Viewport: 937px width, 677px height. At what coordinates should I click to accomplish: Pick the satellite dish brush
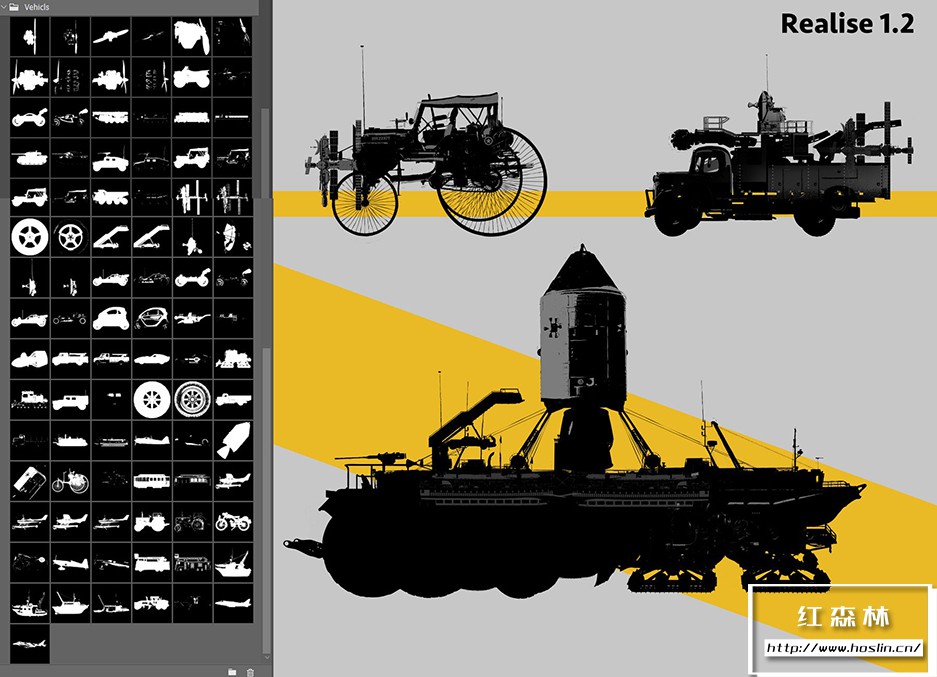tap(232, 237)
